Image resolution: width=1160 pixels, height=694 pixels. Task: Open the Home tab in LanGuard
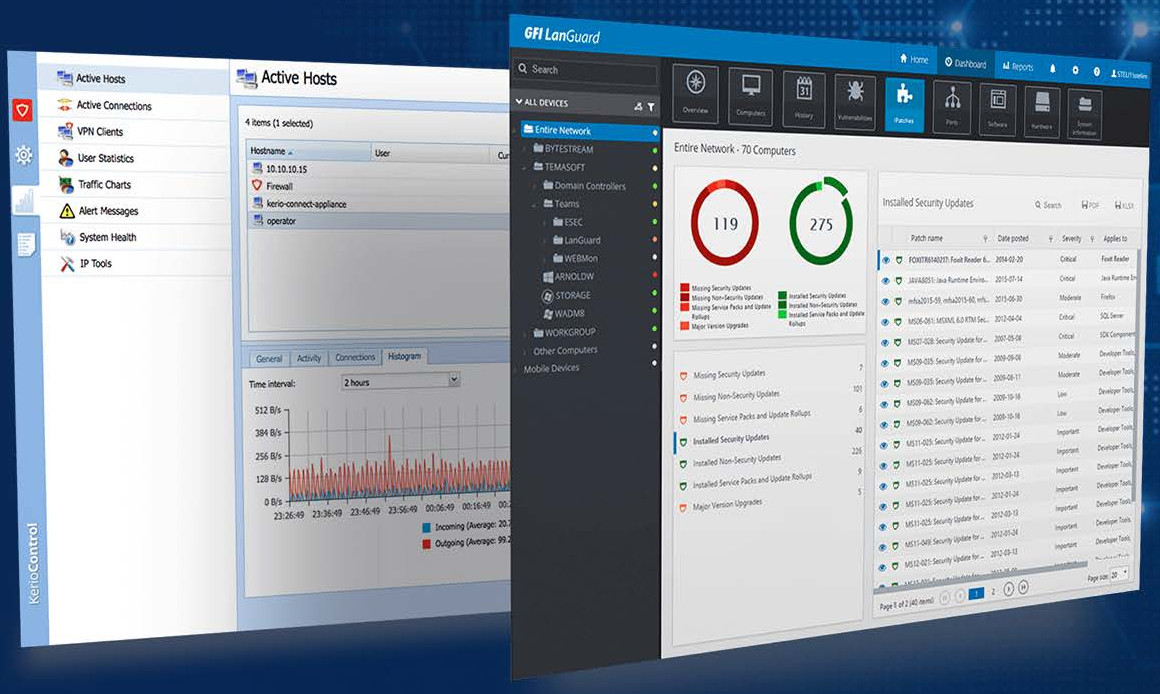914,59
